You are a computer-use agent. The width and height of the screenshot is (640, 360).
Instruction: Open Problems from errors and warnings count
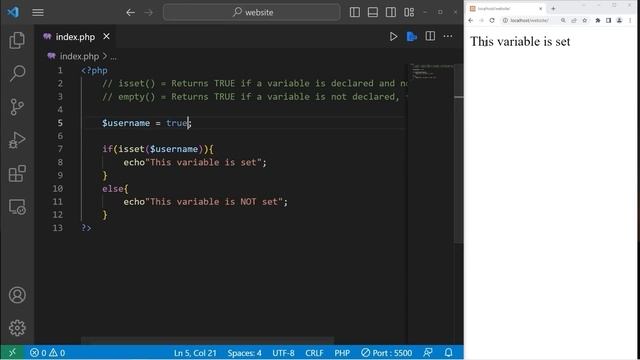tap(47, 353)
